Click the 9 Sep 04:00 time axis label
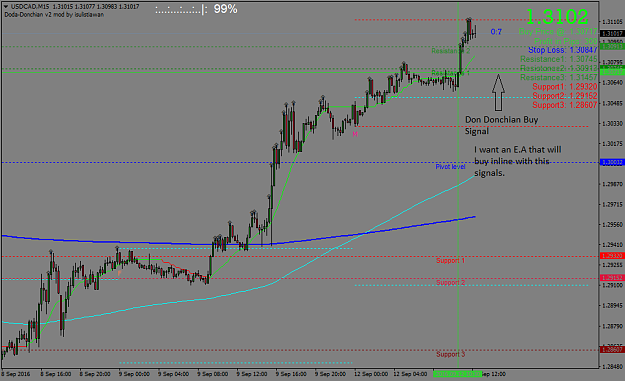Image resolution: width=625 pixels, height=381 pixels. click(173, 374)
